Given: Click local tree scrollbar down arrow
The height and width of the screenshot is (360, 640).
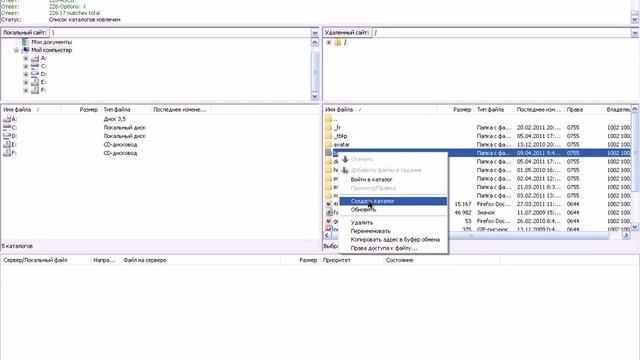Looking at the screenshot, I should [x=315, y=96].
